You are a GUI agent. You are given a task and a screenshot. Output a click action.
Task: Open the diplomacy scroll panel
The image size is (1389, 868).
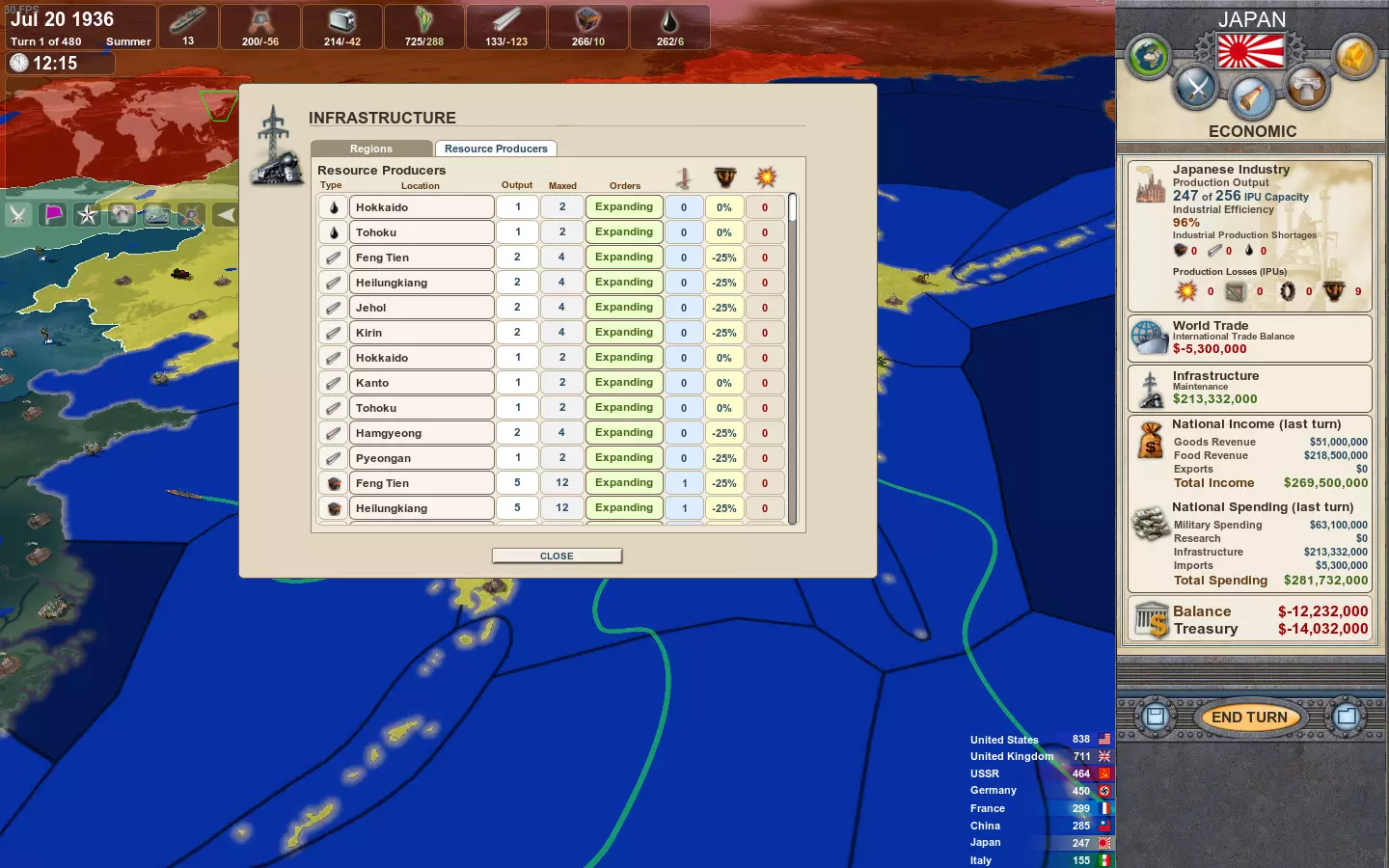pos(1252,98)
